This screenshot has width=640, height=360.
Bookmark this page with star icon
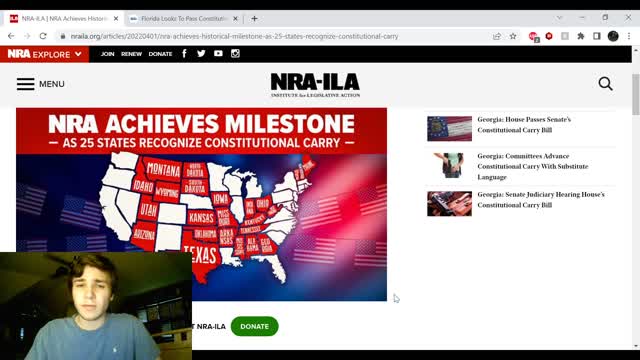pos(513,36)
